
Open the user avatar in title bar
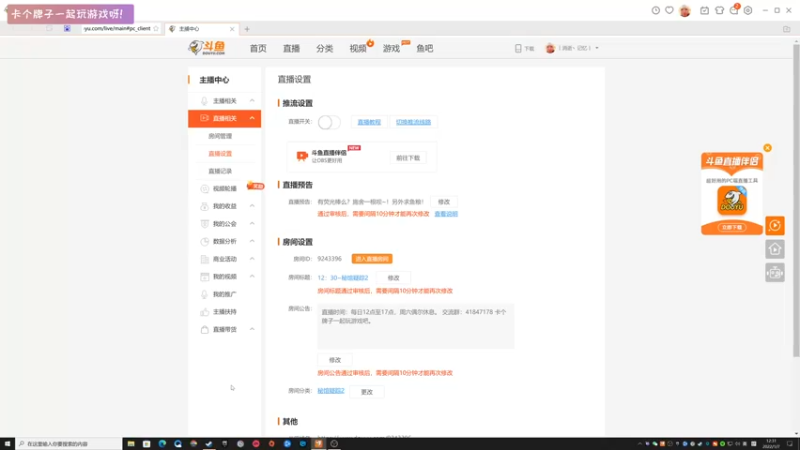point(685,10)
